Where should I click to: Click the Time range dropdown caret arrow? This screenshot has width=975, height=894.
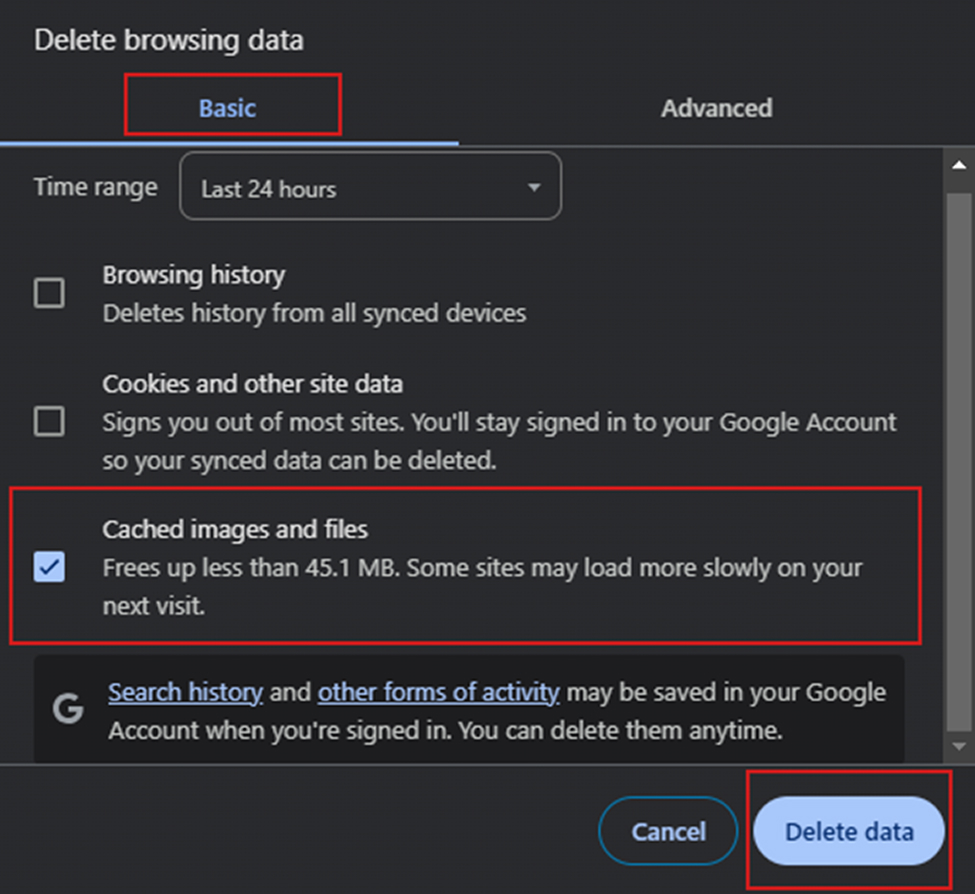pyautogui.click(x=534, y=188)
